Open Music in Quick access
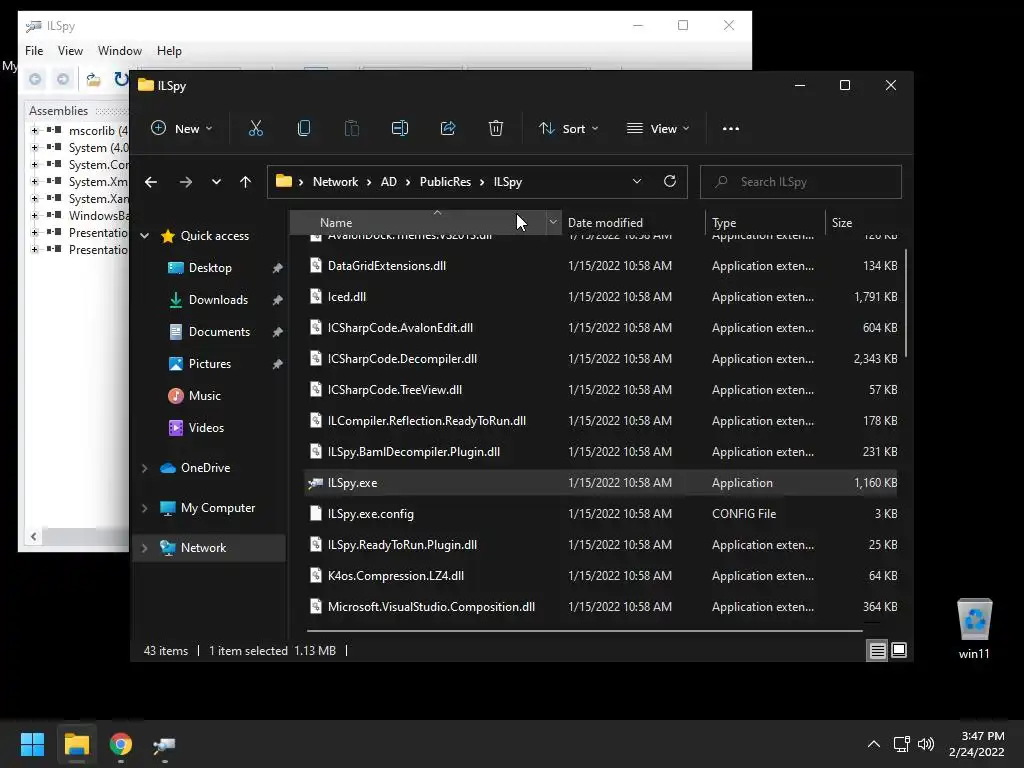The height and width of the screenshot is (768, 1024). click(204, 396)
